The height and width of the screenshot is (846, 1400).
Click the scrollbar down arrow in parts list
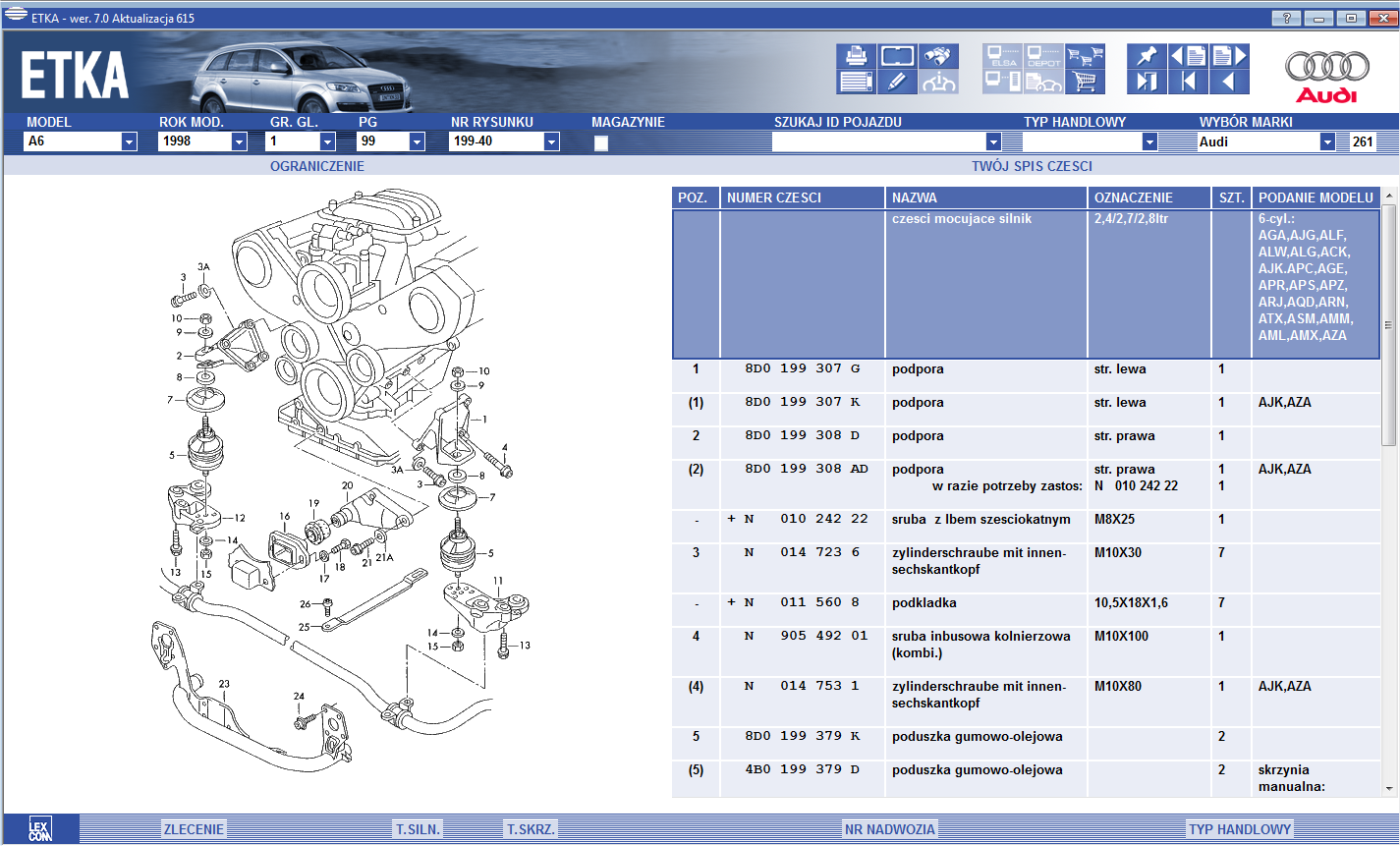(x=1389, y=788)
